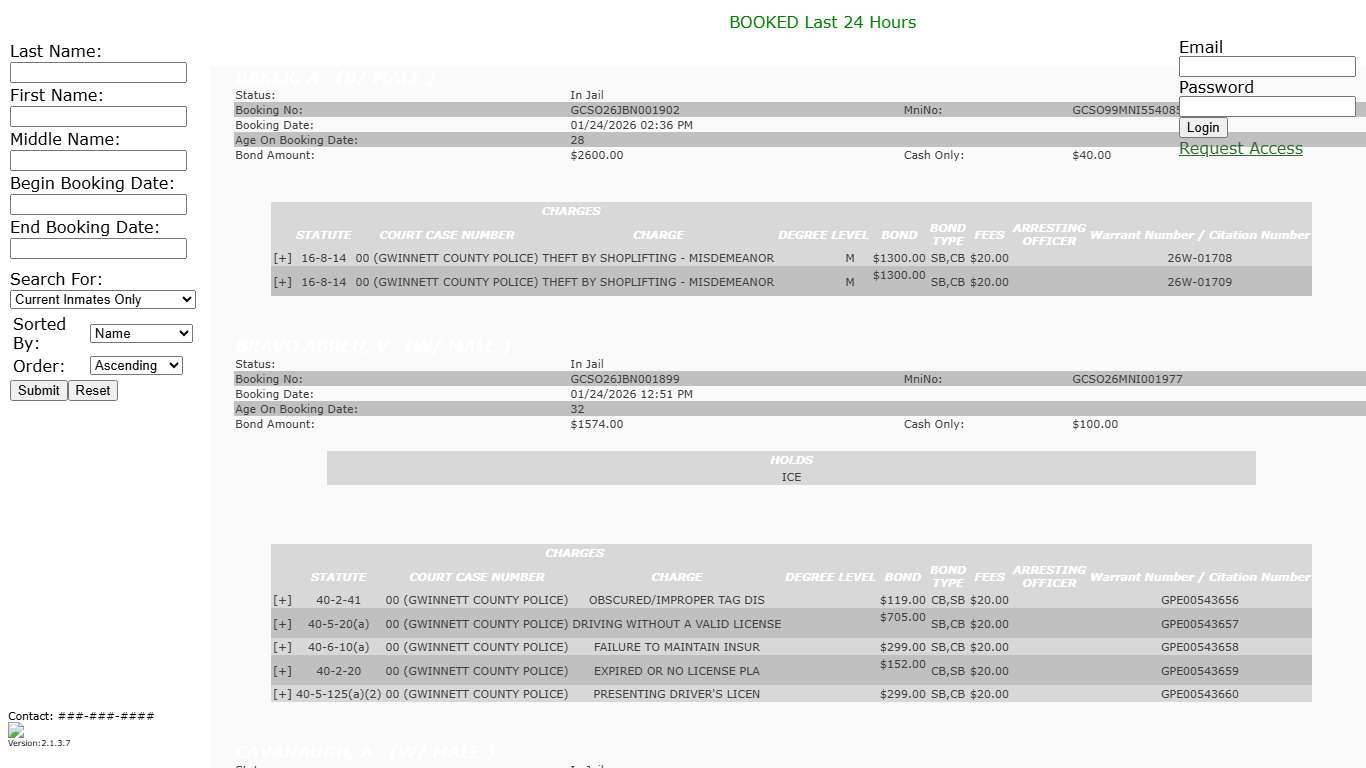Click the Reset button

click(x=93, y=390)
